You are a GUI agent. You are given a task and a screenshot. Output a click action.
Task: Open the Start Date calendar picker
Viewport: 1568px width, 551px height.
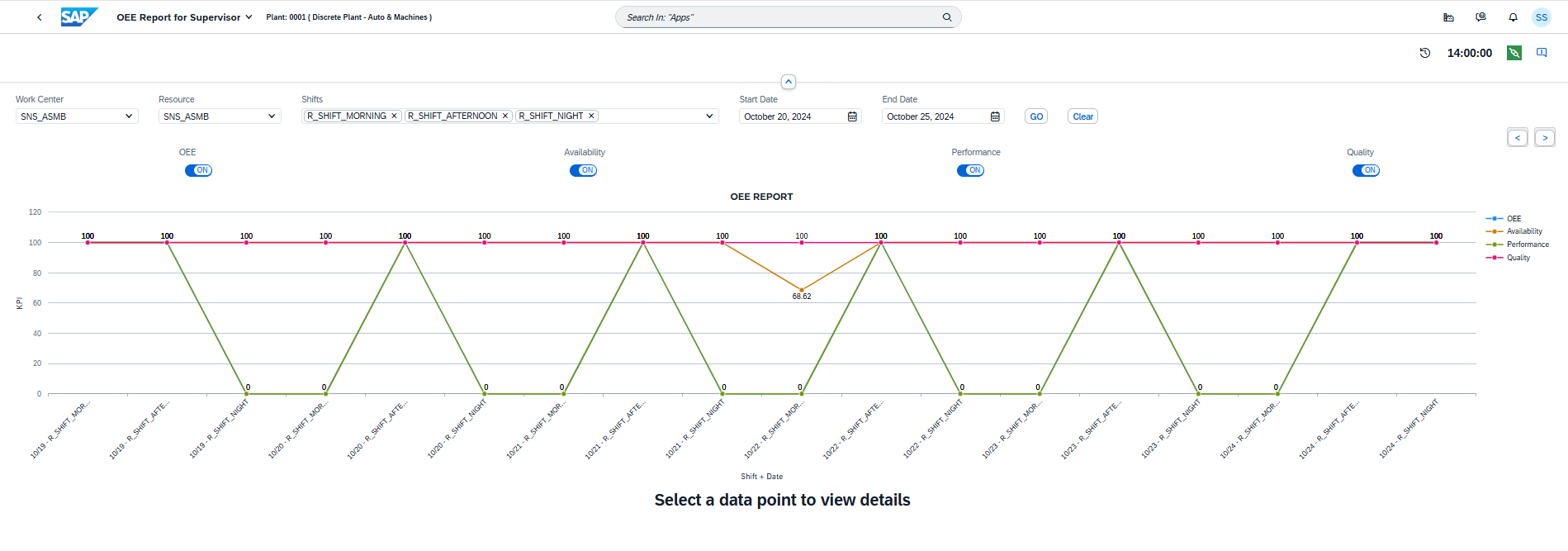click(x=852, y=116)
